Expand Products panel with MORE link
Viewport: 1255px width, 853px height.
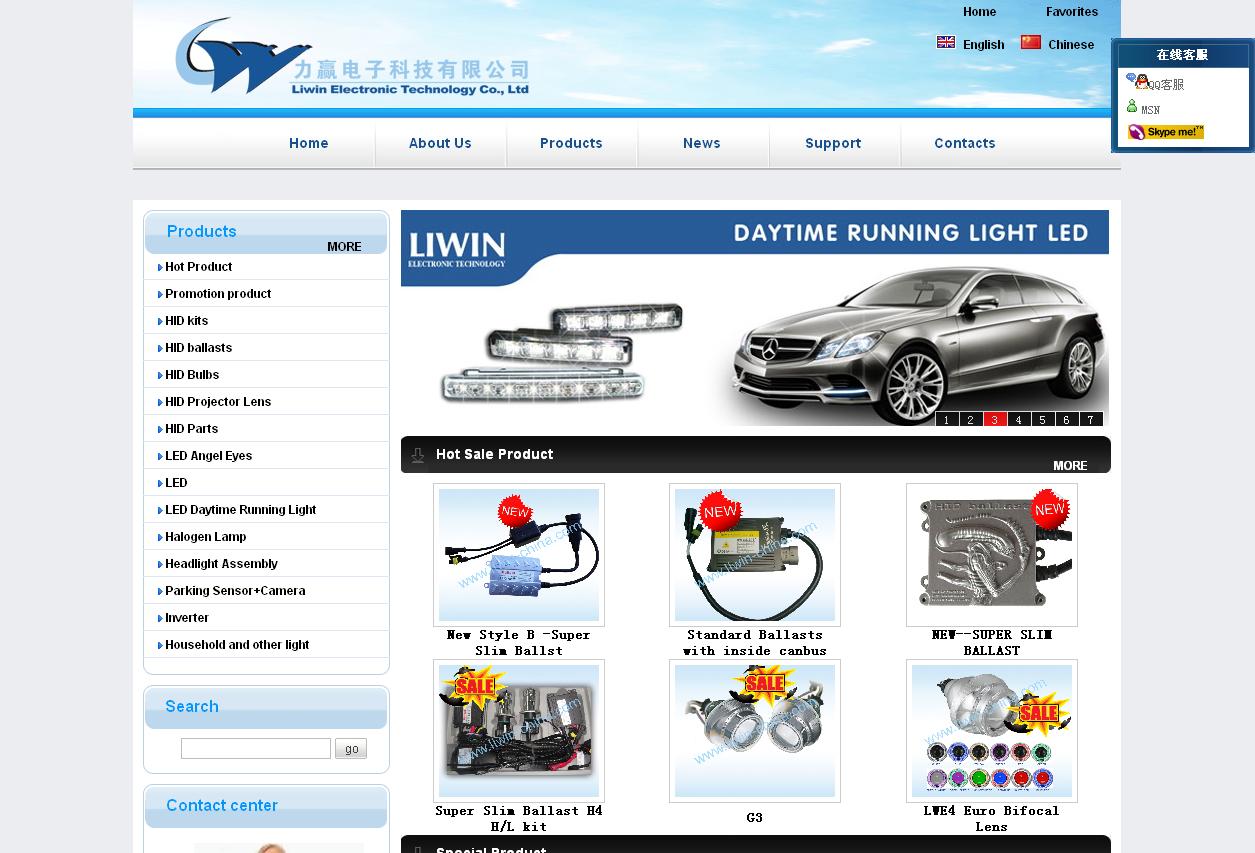pyautogui.click(x=344, y=247)
